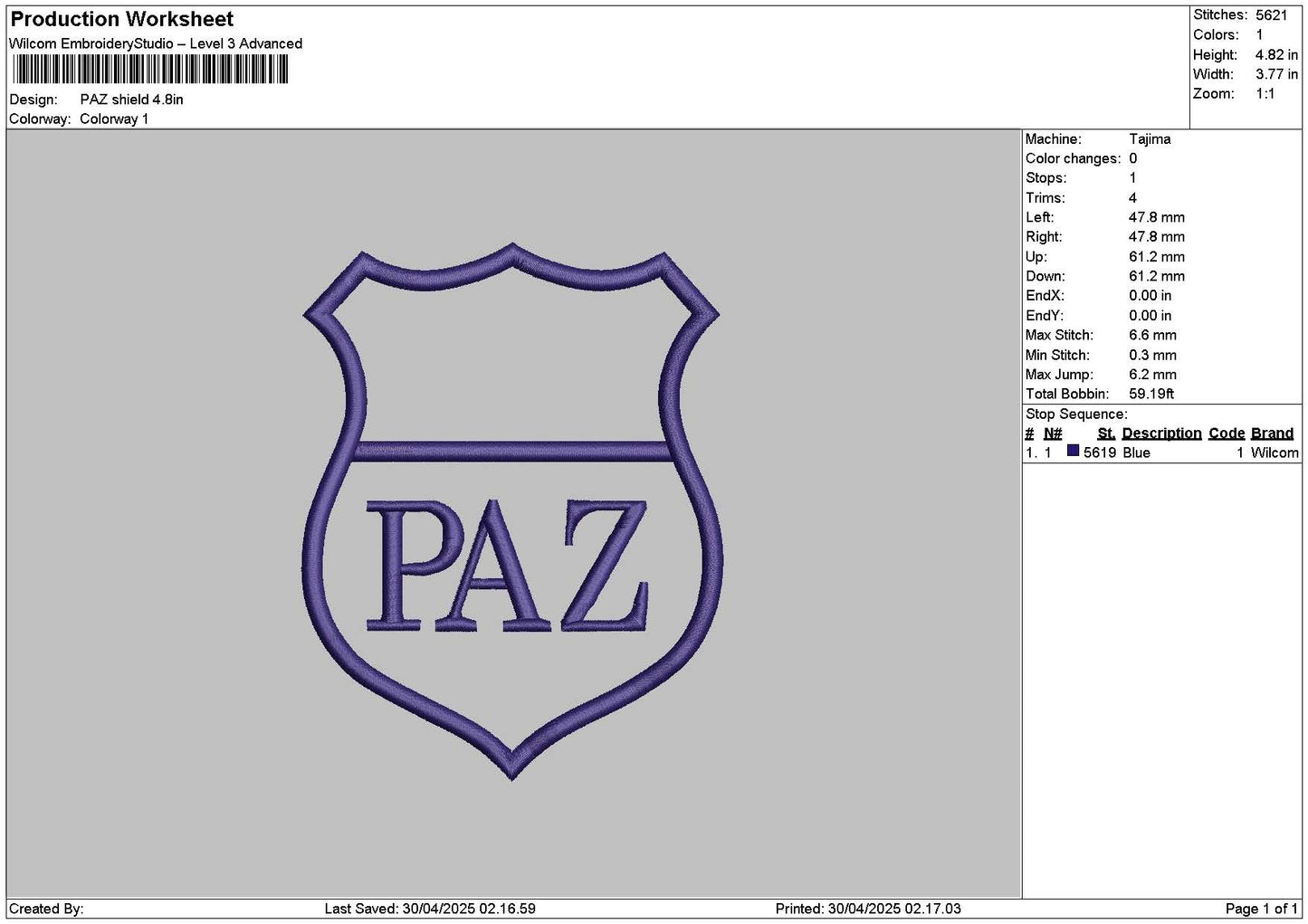Viewport: 1308px width, 924px height.
Task: Click the stitch count 5621
Action: [1271, 15]
